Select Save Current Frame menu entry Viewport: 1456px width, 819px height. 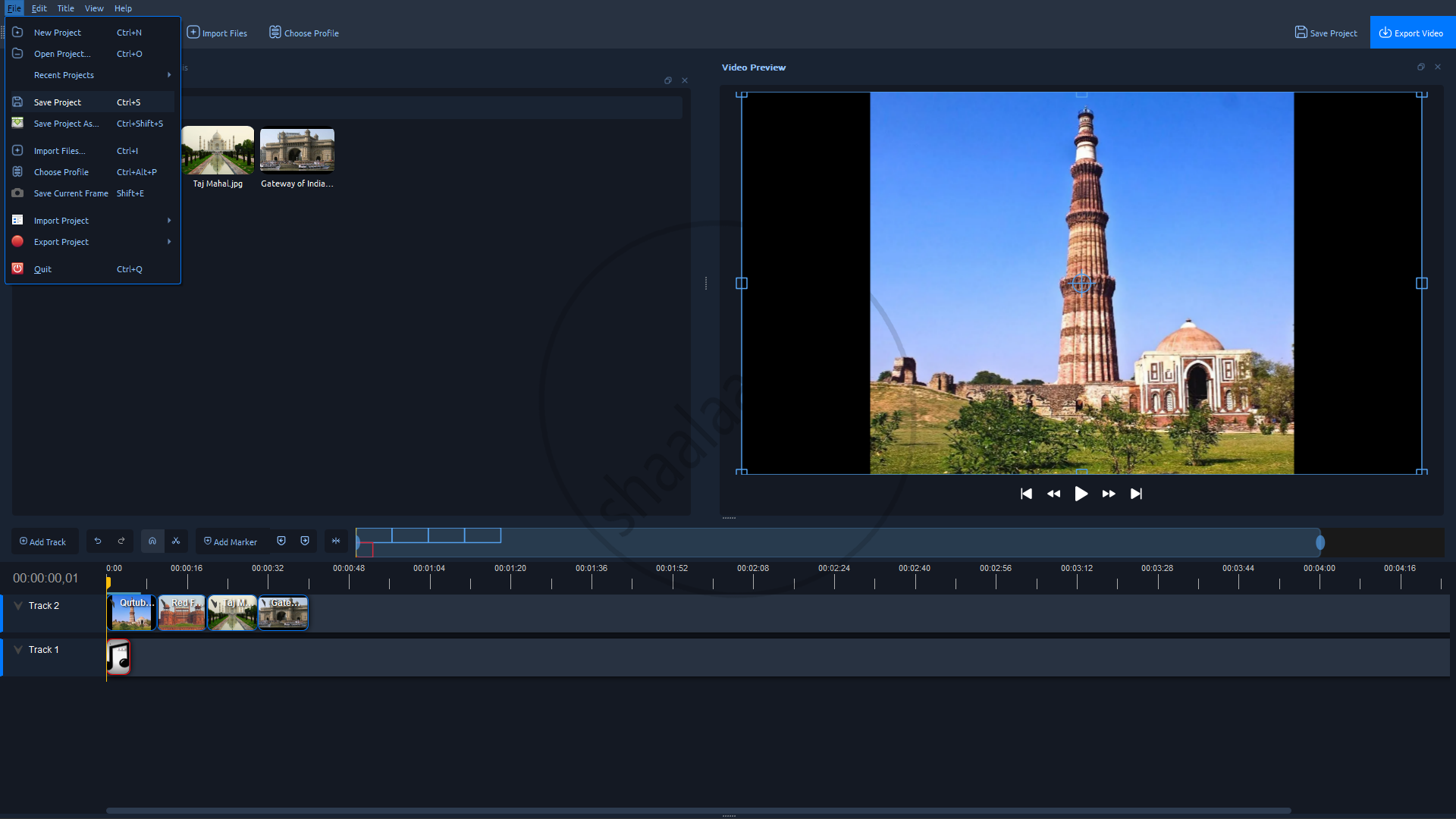pyautogui.click(x=71, y=193)
